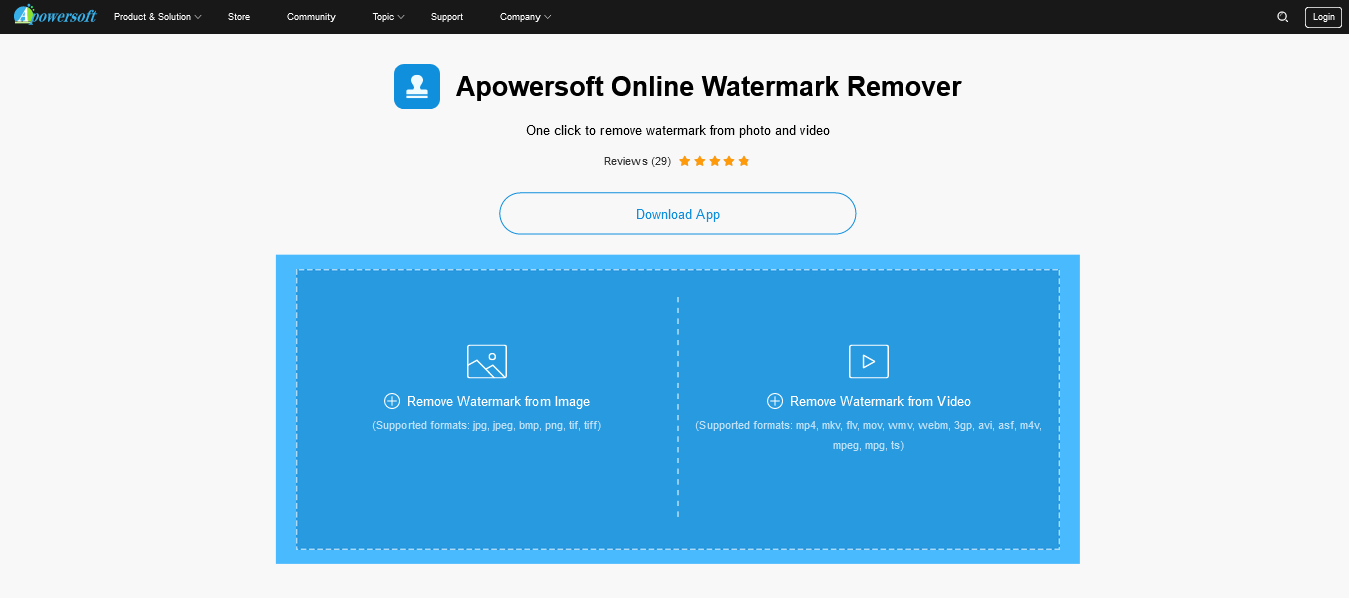Click the Download App button

tap(678, 214)
